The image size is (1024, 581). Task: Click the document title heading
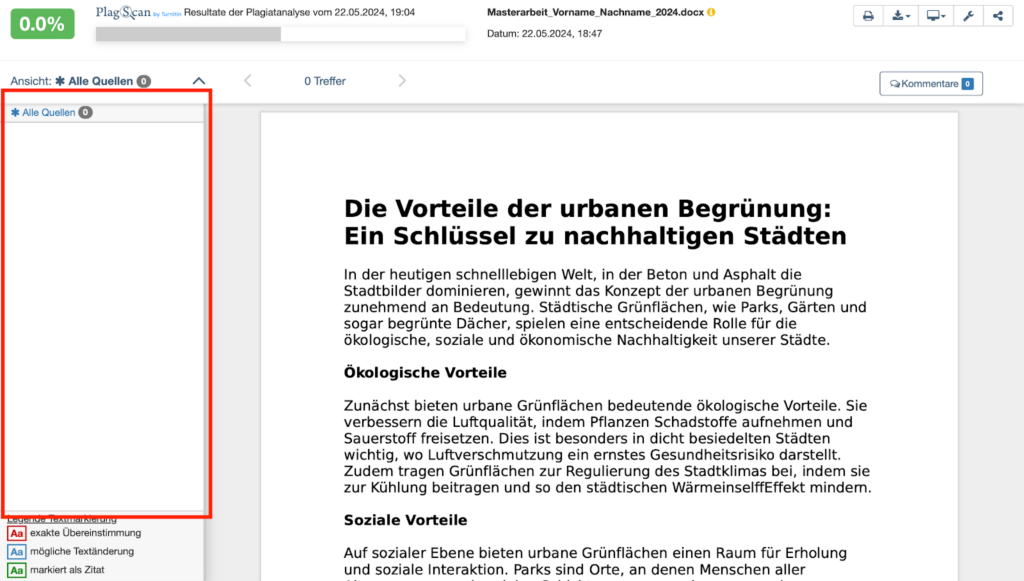coord(595,222)
